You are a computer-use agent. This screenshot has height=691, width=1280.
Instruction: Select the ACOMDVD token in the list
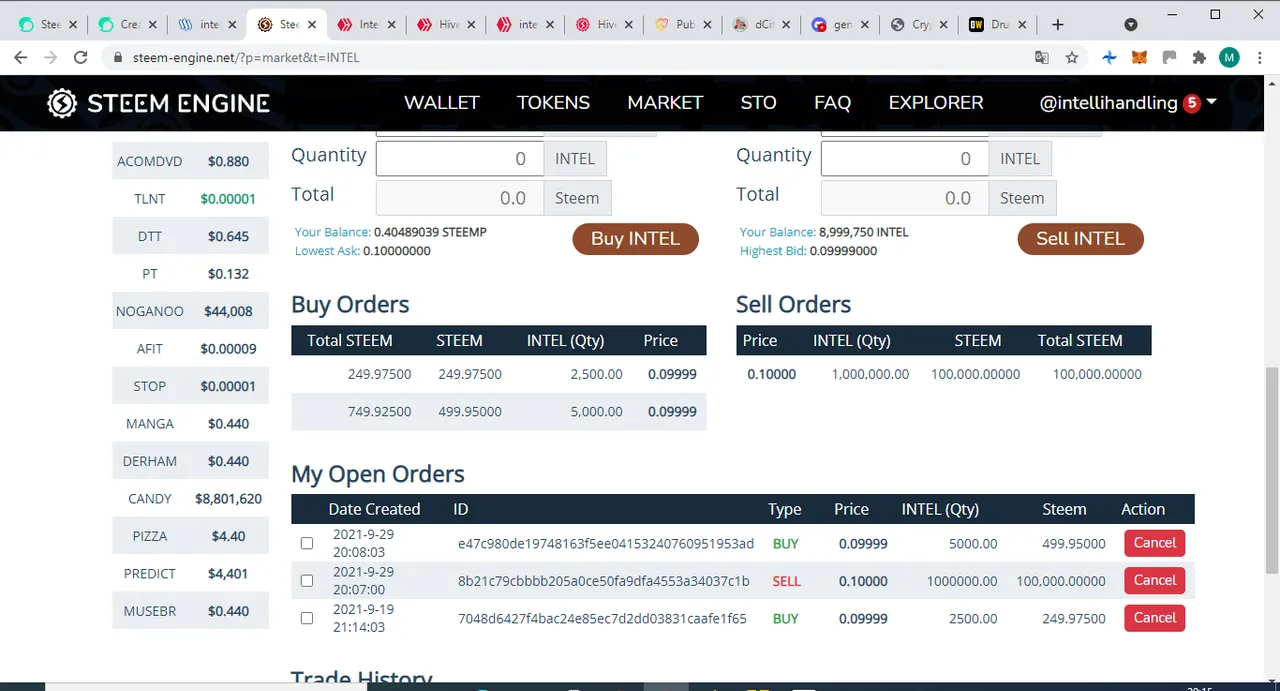tap(190, 161)
